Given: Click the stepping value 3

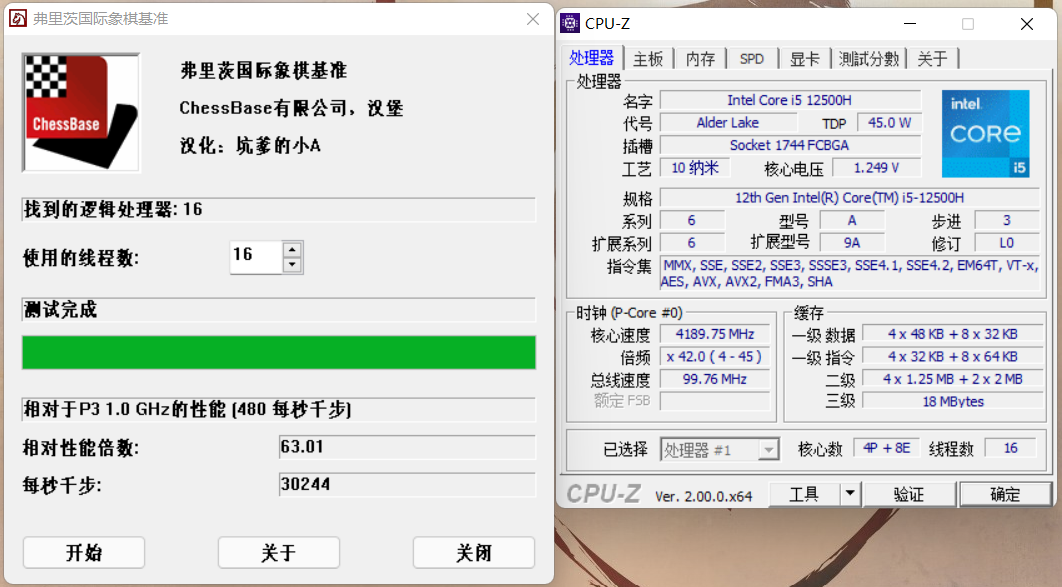Looking at the screenshot, I should pyautogui.click(x=1006, y=220).
